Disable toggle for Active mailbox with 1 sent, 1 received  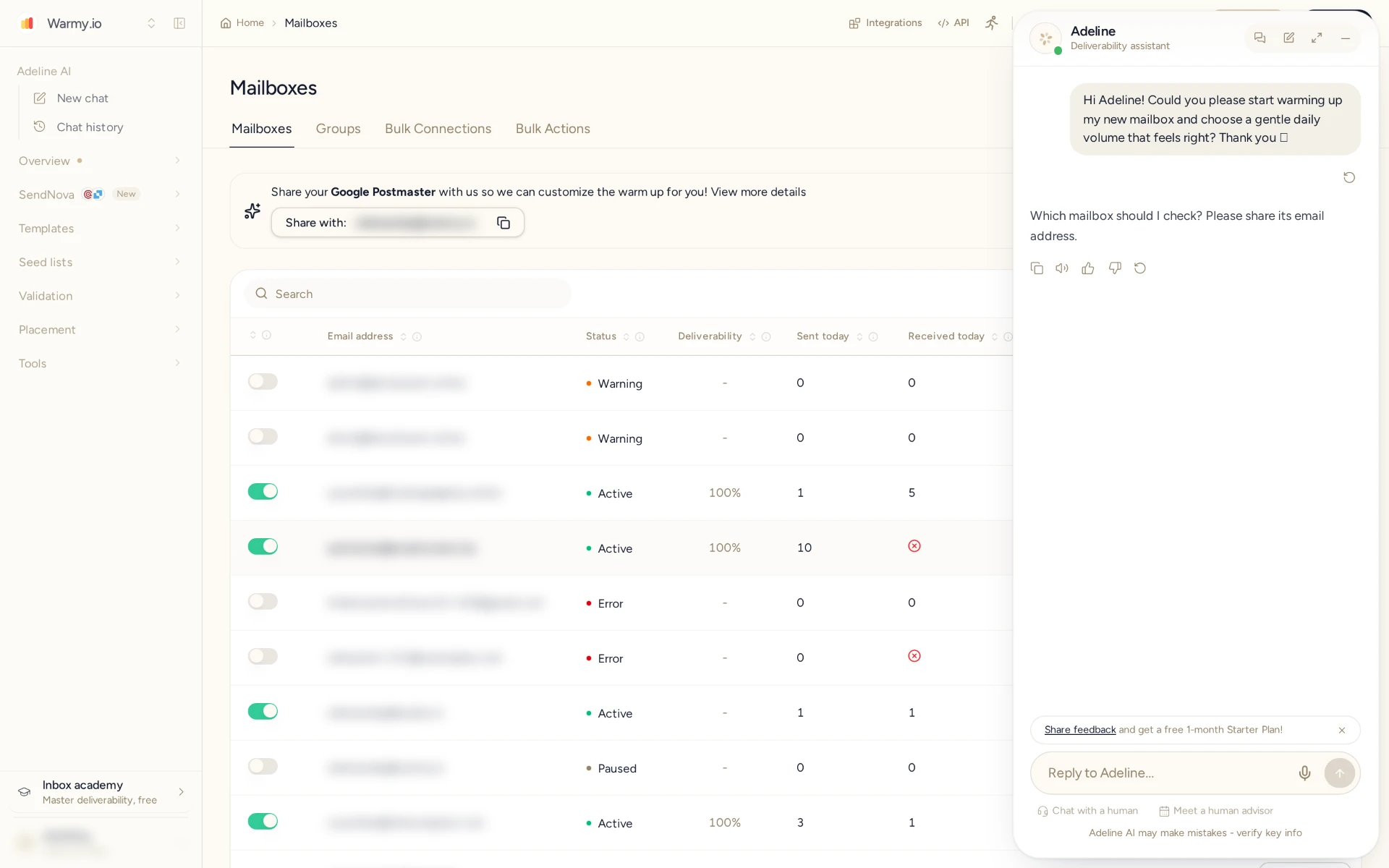(263, 711)
